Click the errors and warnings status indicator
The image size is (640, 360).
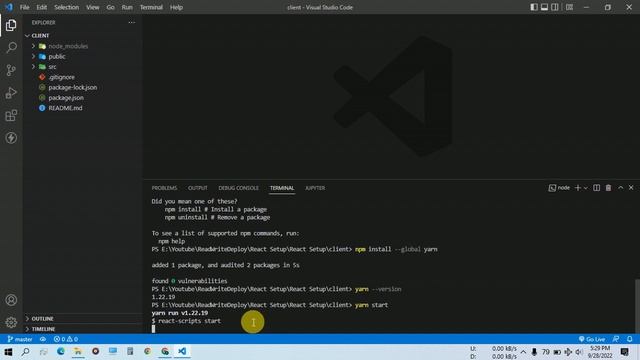tap(66, 339)
